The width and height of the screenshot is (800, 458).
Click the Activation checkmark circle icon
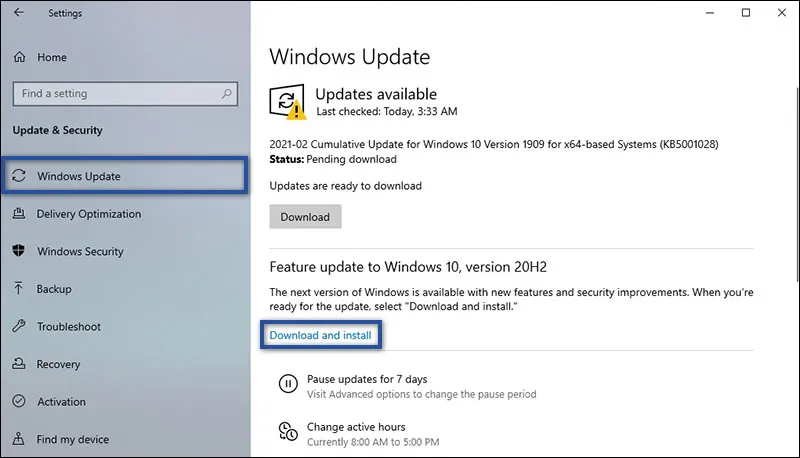pyautogui.click(x=19, y=401)
